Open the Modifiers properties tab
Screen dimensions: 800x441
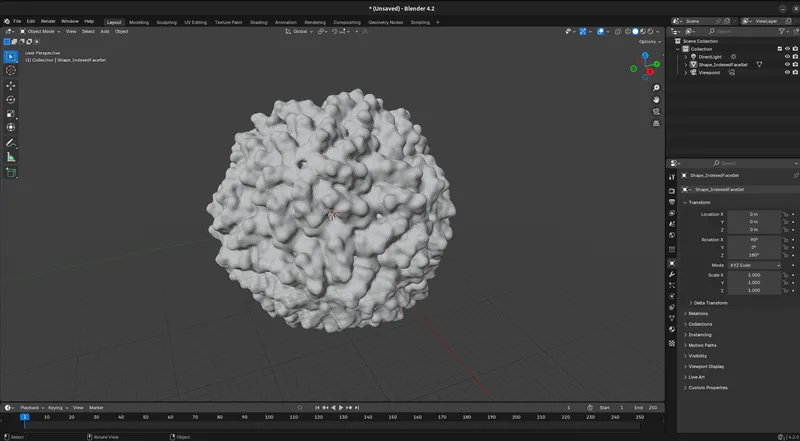tap(672, 275)
